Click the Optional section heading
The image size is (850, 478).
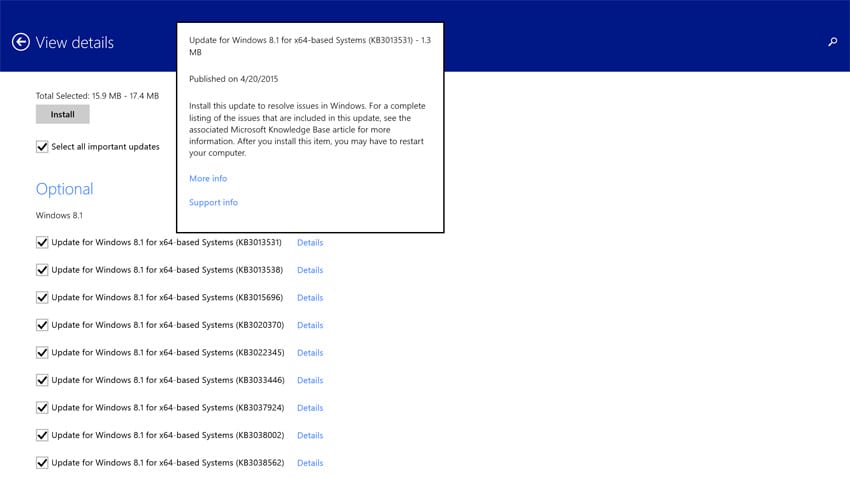coord(65,189)
